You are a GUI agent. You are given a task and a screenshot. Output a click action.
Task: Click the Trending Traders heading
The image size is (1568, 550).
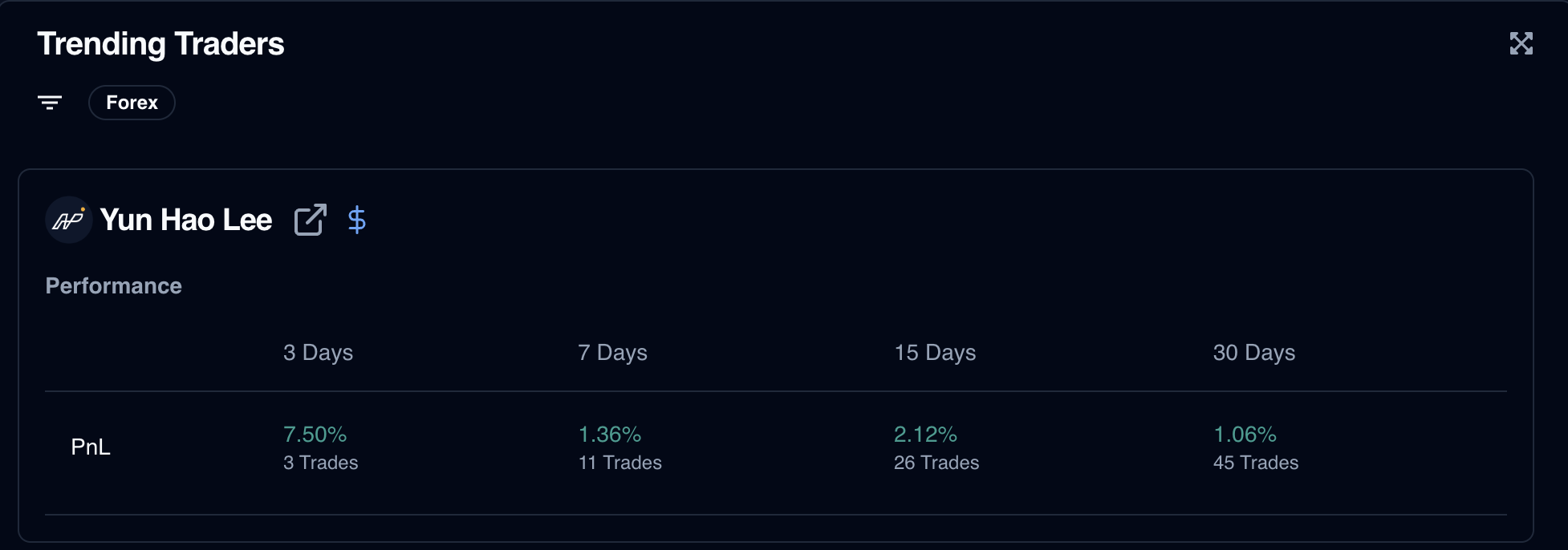coord(160,44)
